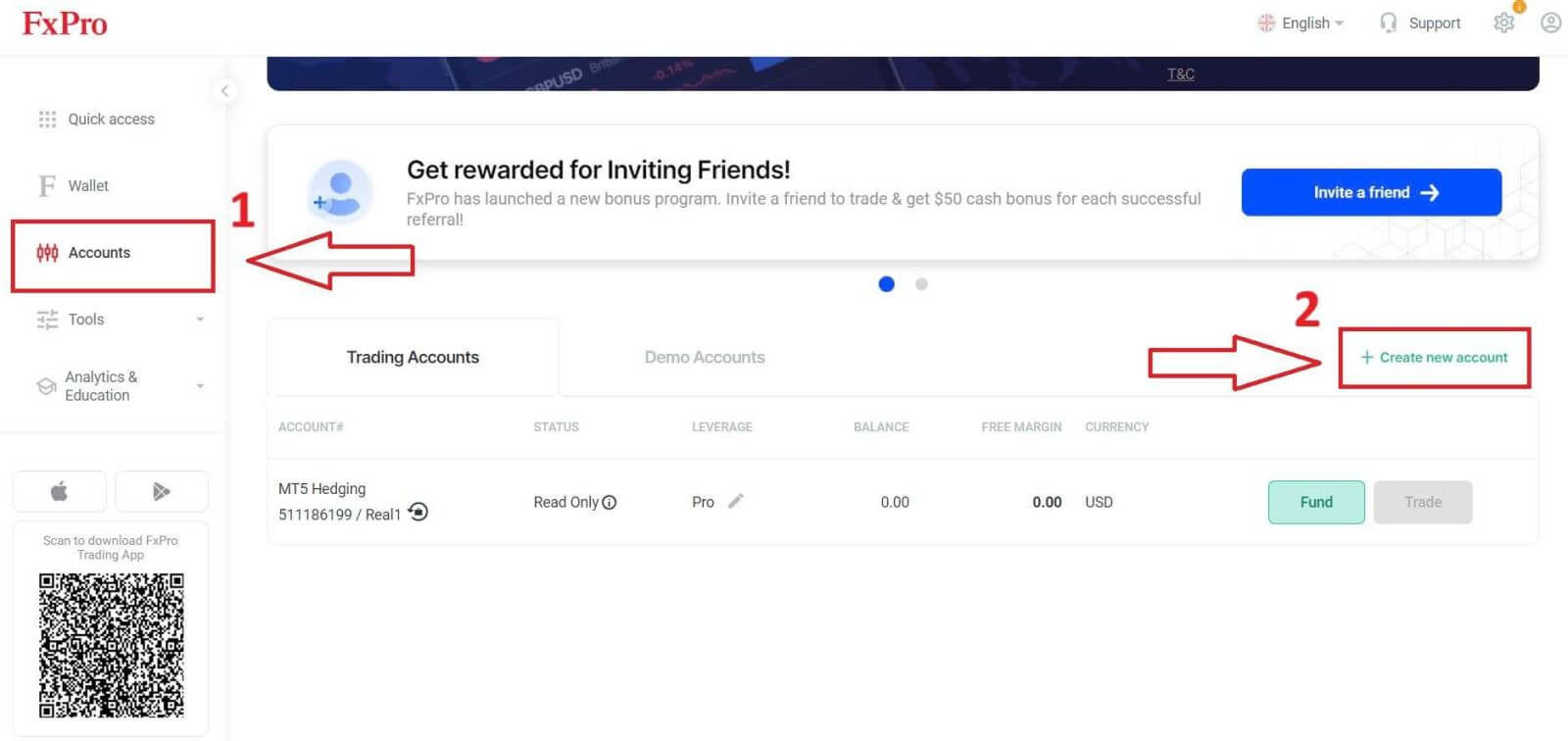1568x741 pixels.
Task: Open Support using the headset icon
Action: tap(1389, 23)
